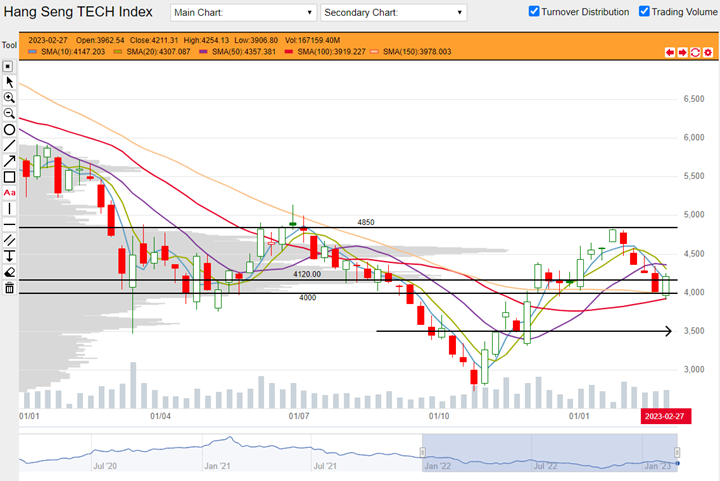Click the Tool label above the toolbar
Viewport: 720px width, 481px height.
[x=9, y=45]
